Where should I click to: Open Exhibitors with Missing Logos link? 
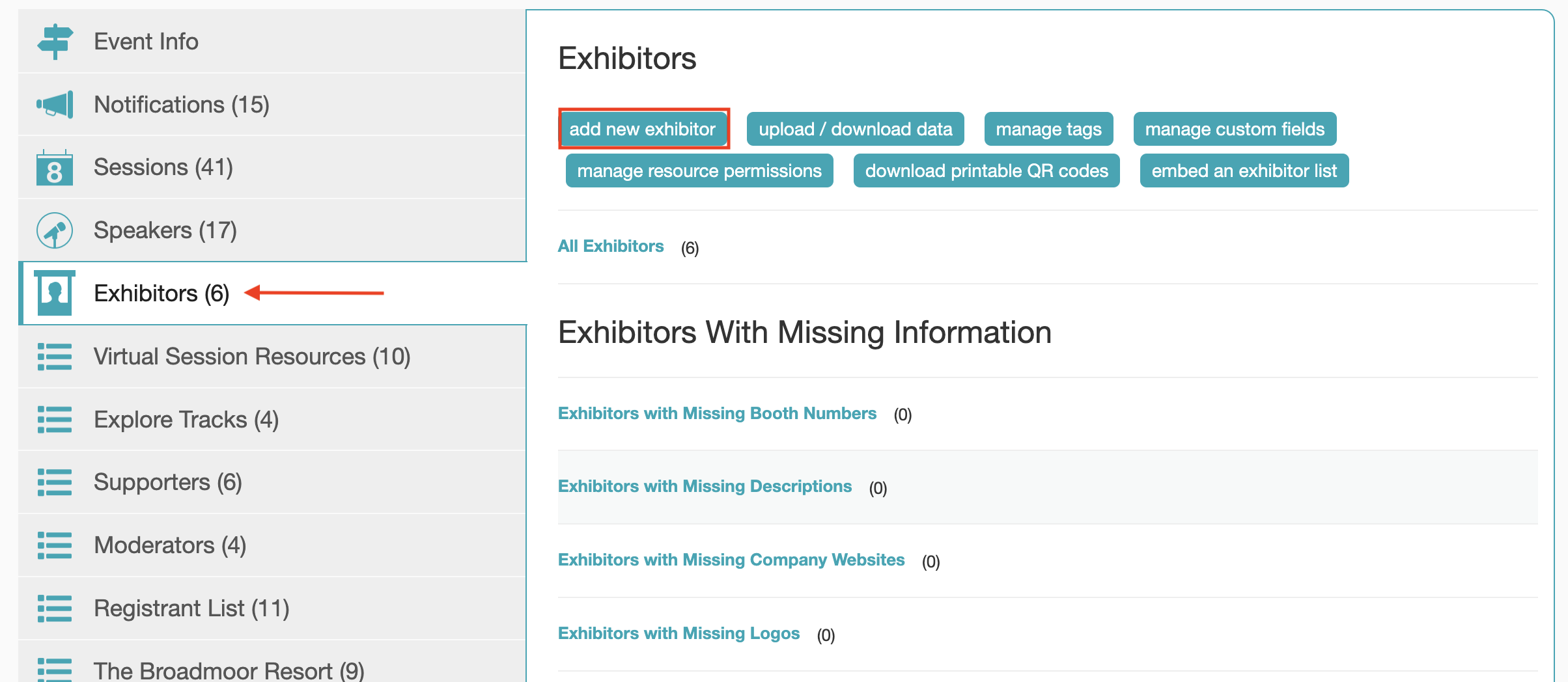click(x=679, y=633)
